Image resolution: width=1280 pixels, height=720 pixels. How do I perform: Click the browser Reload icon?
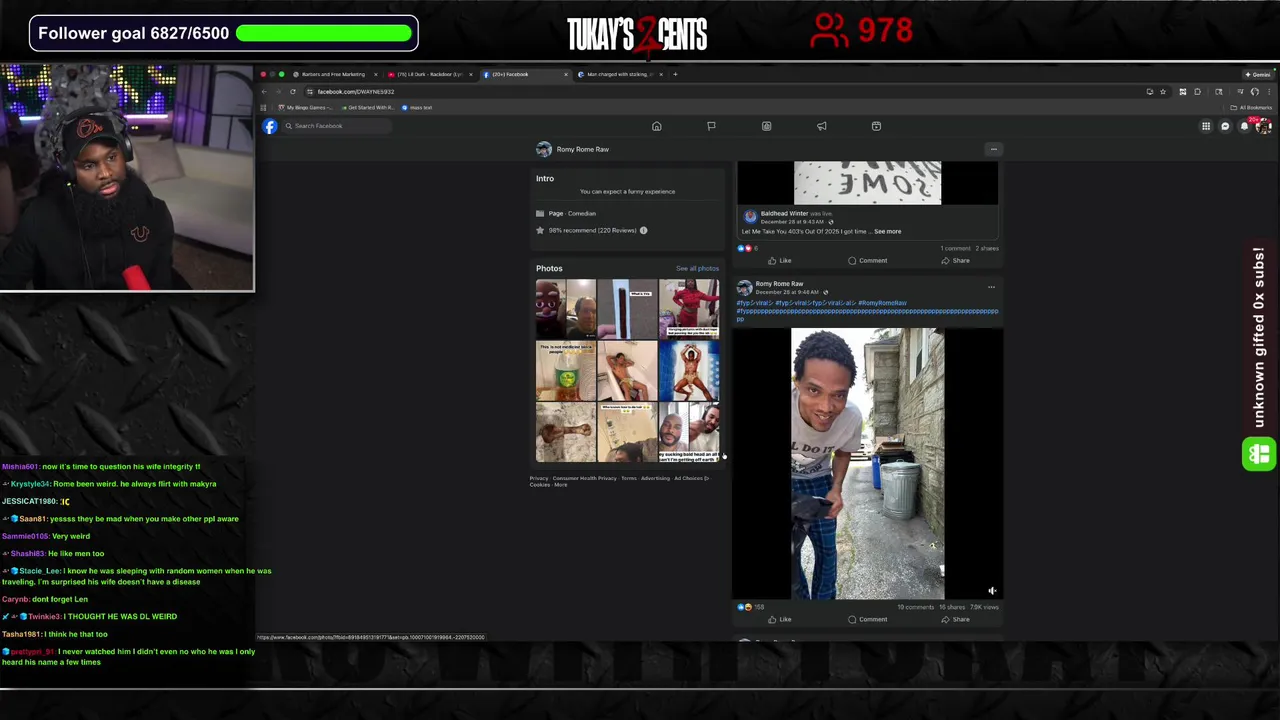(x=293, y=91)
